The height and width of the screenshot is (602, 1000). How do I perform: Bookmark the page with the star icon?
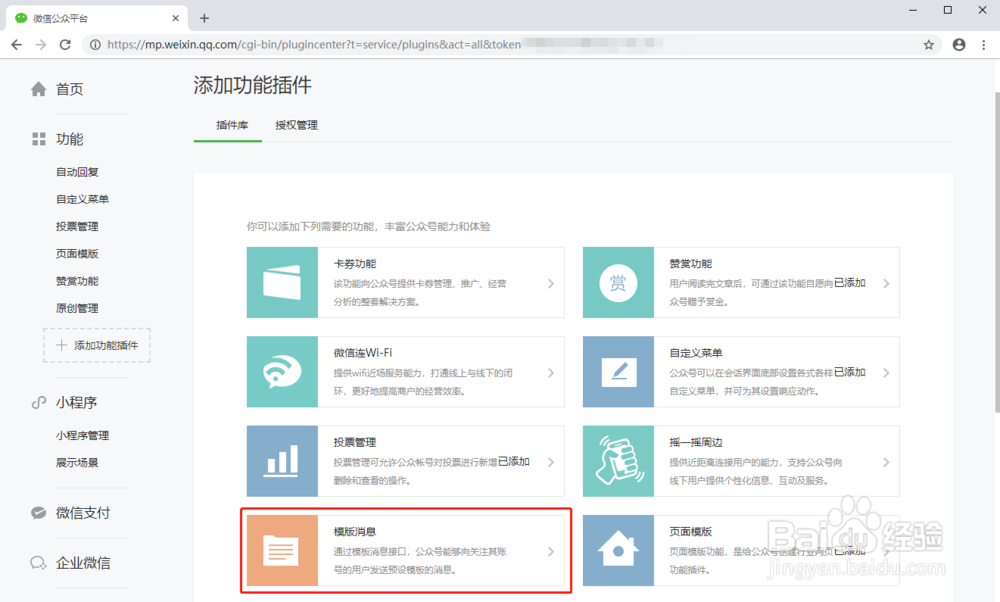coord(929,45)
